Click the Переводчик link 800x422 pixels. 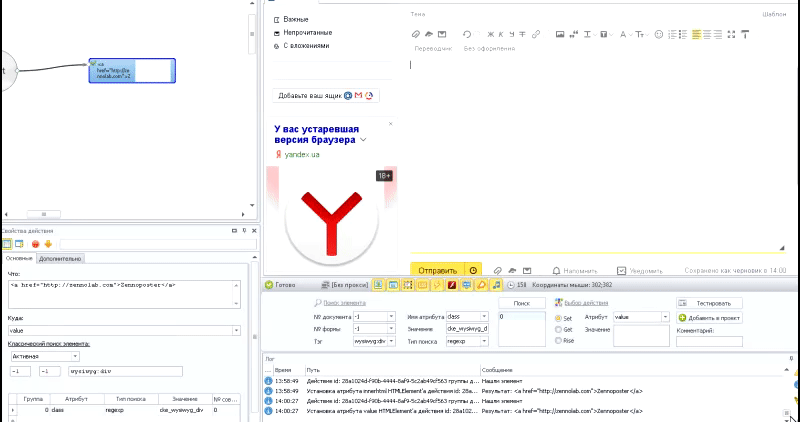pos(434,48)
